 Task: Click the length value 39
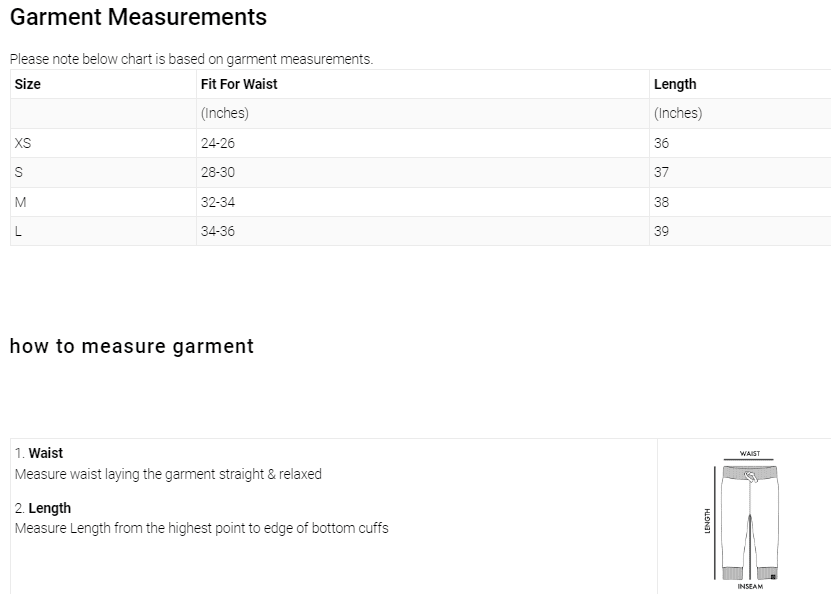(x=661, y=231)
